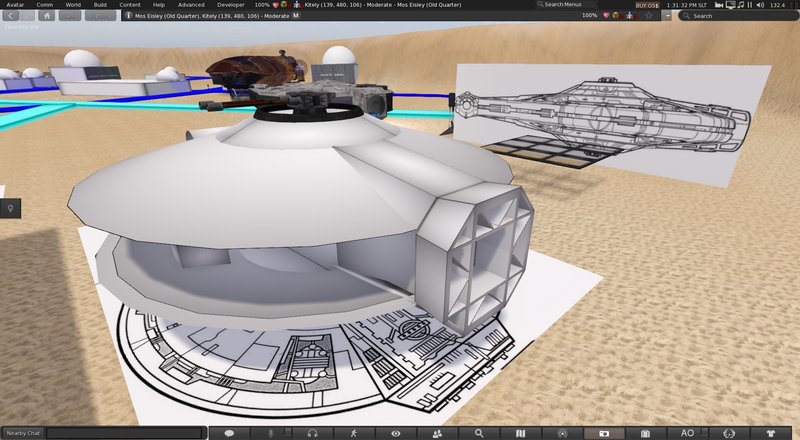Image resolution: width=800 pixels, height=440 pixels.
Task: Click the 1:31:32 PM SLT clock
Action: click(687, 5)
